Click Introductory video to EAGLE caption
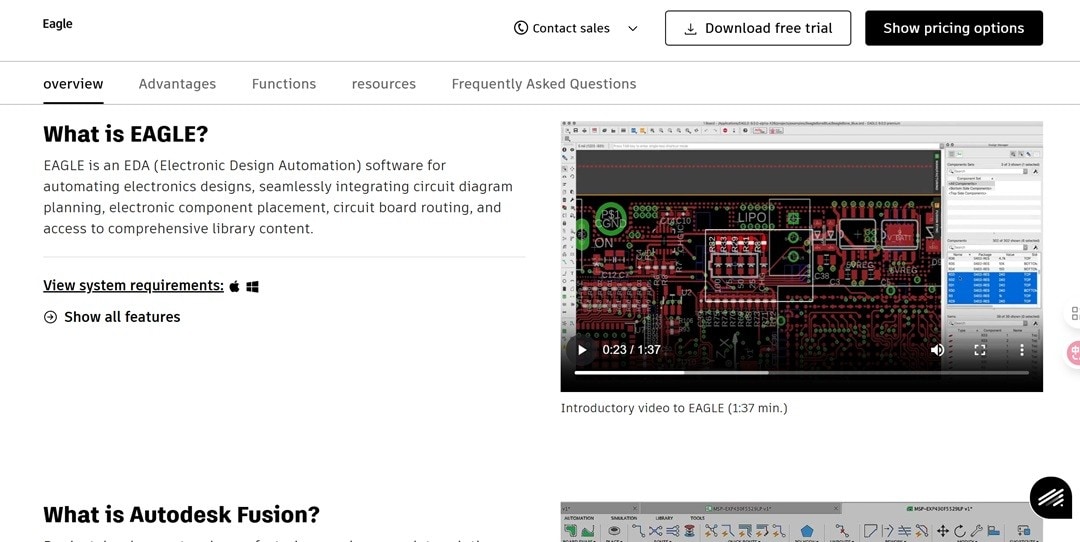 pos(674,408)
